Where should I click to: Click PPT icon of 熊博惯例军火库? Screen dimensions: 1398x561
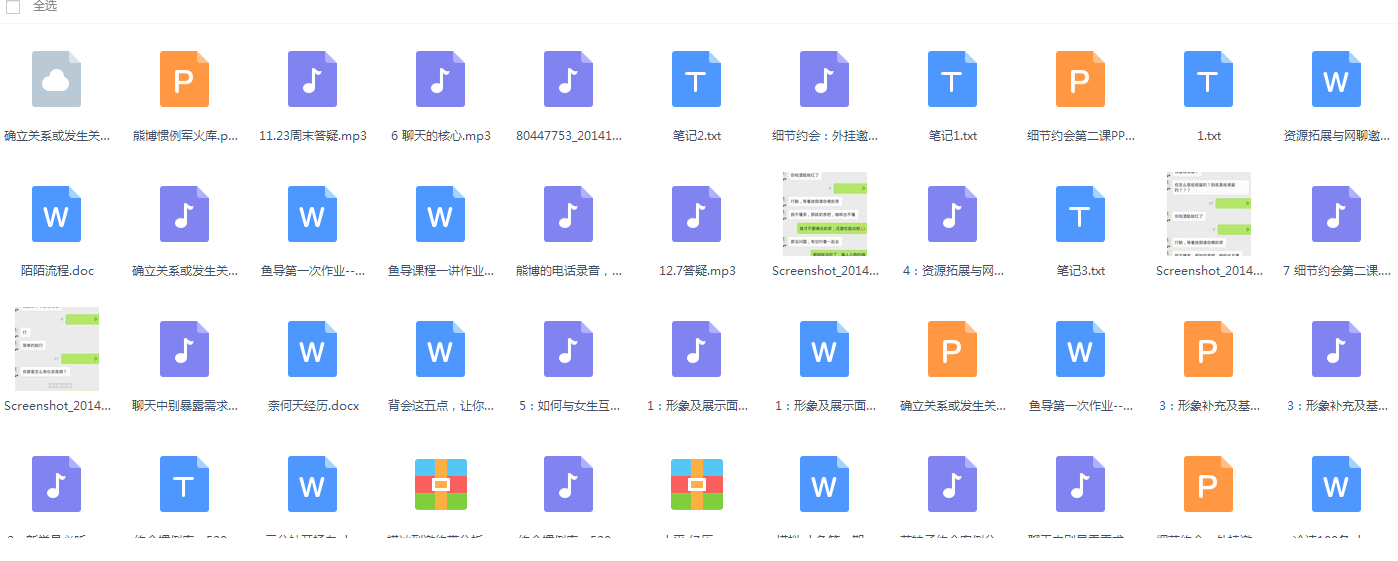pos(184,79)
